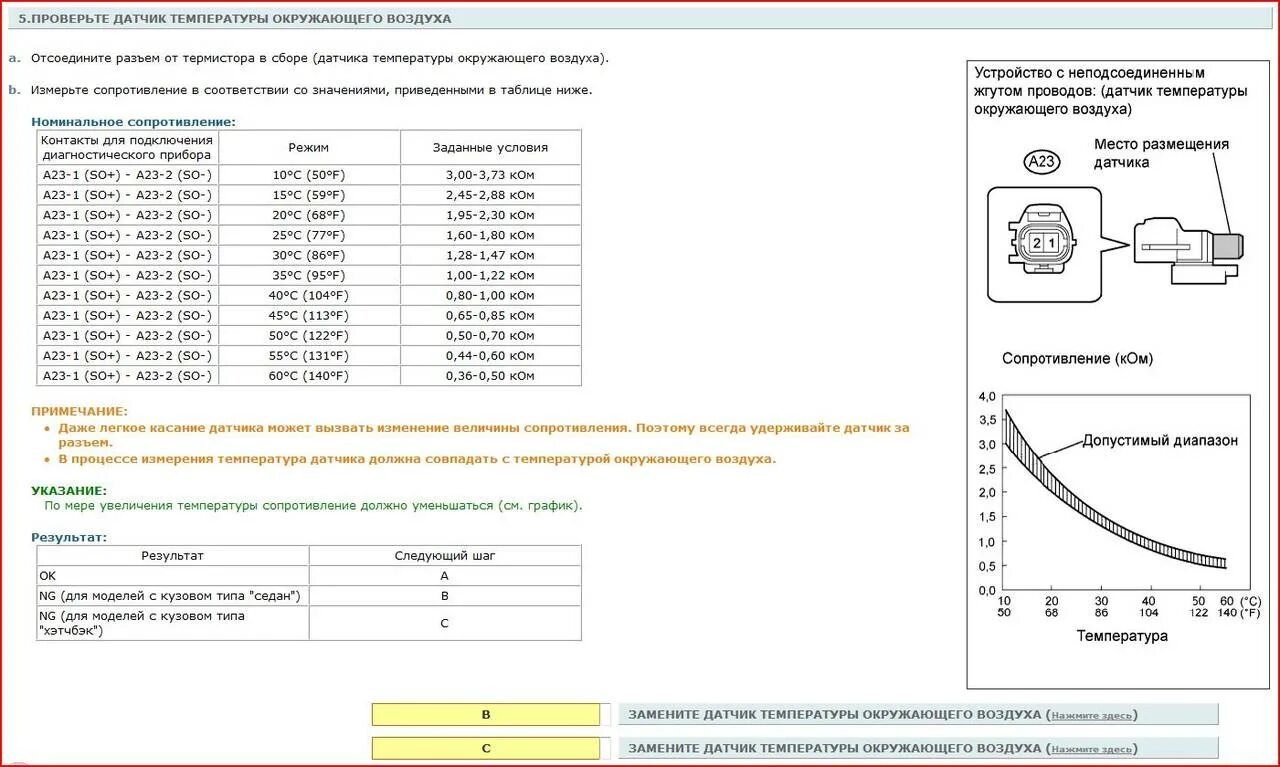Select cell '2,45-2,88 кОм'
The image size is (1280, 767).
(x=490, y=195)
